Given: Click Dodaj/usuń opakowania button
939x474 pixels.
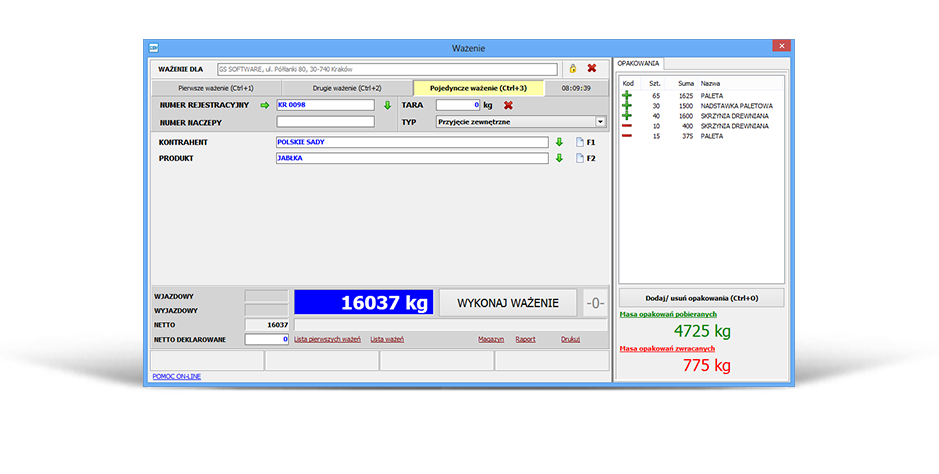Looking at the screenshot, I should [701, 298].
